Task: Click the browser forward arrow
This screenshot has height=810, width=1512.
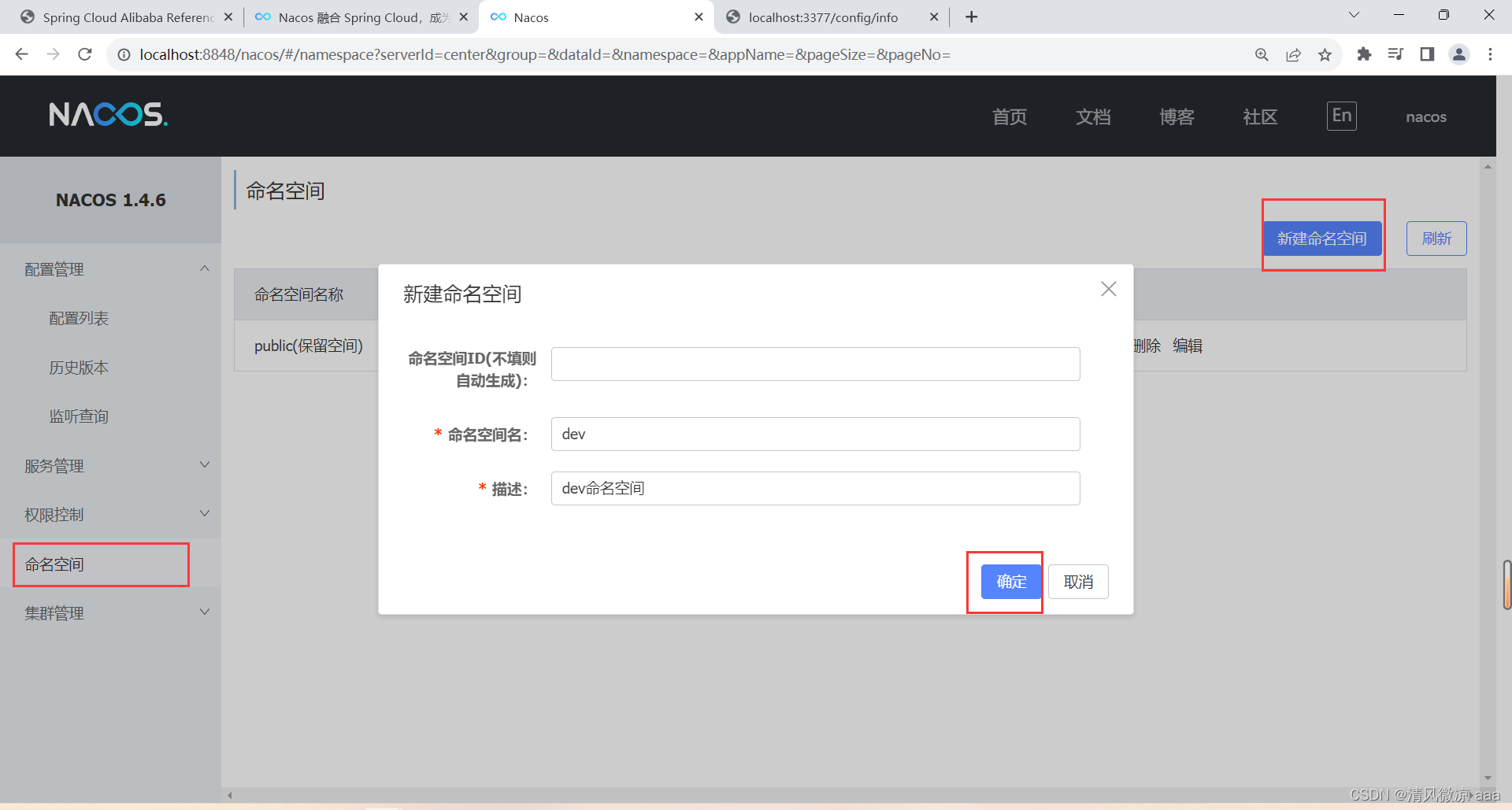Action: click(53, 54)
